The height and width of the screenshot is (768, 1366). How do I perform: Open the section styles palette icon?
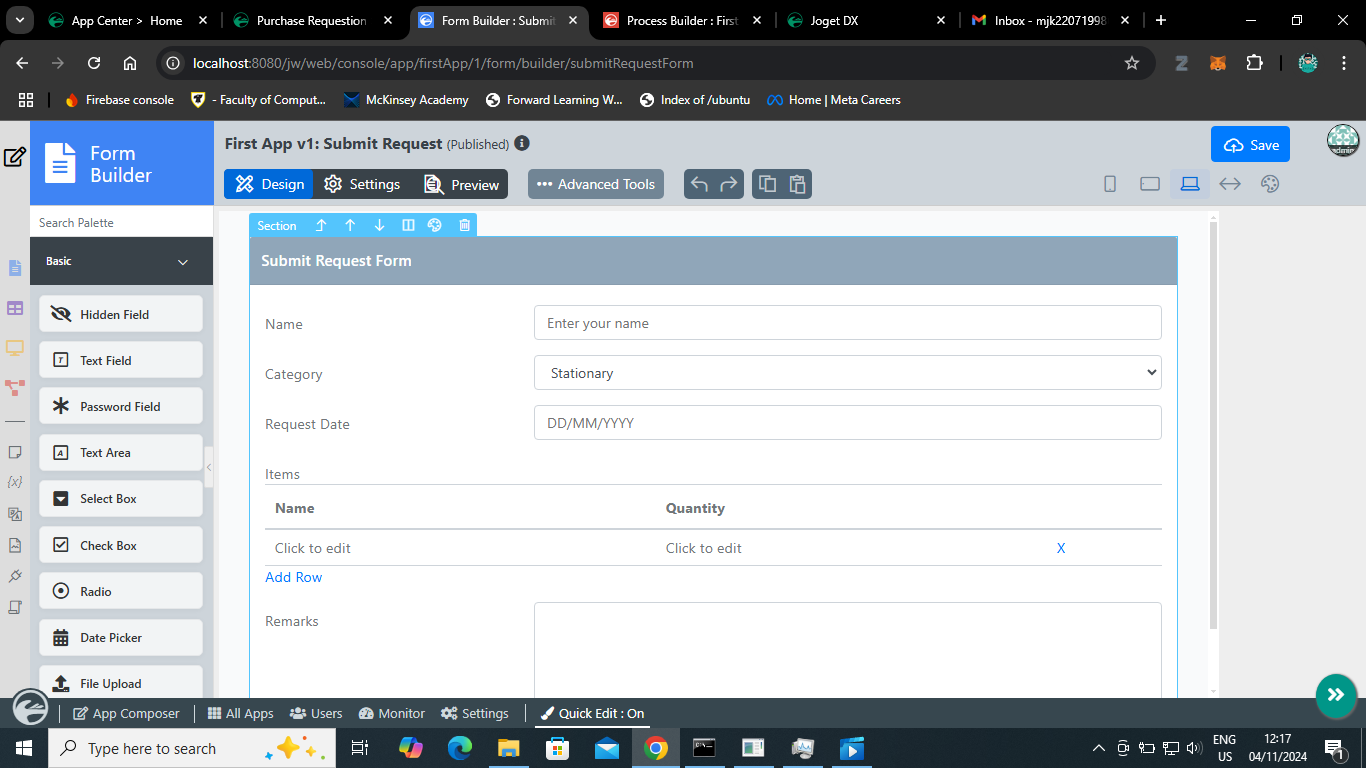tap(435, 225)
